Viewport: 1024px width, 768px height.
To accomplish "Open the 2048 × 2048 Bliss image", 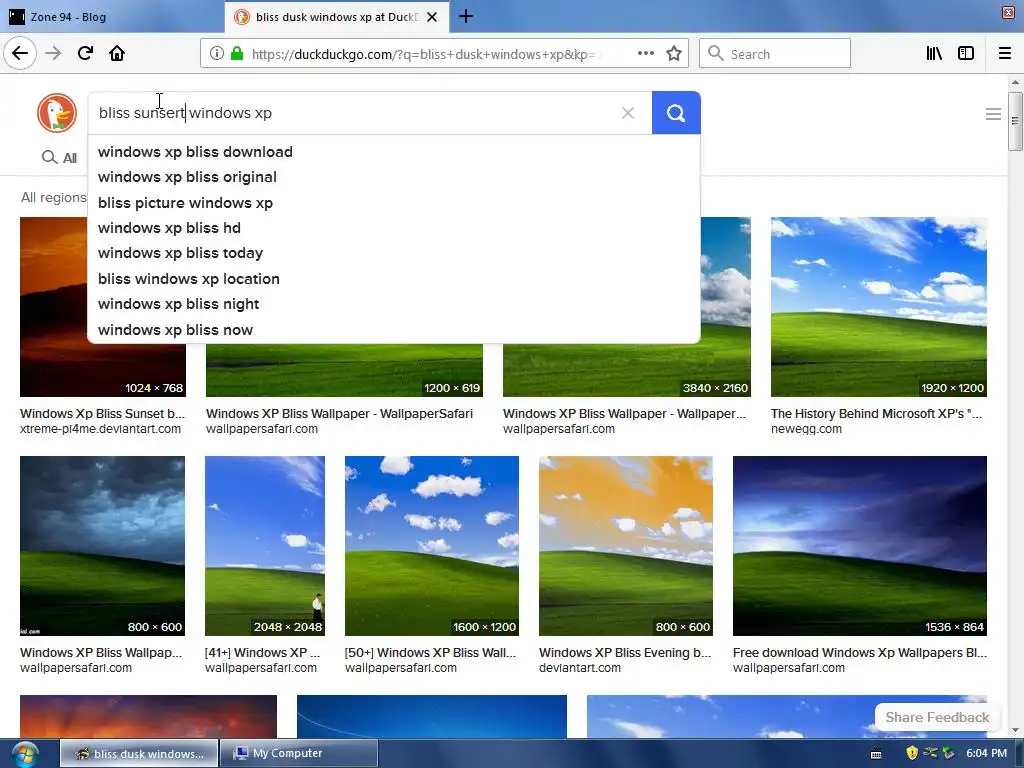I will coord(264,546).
